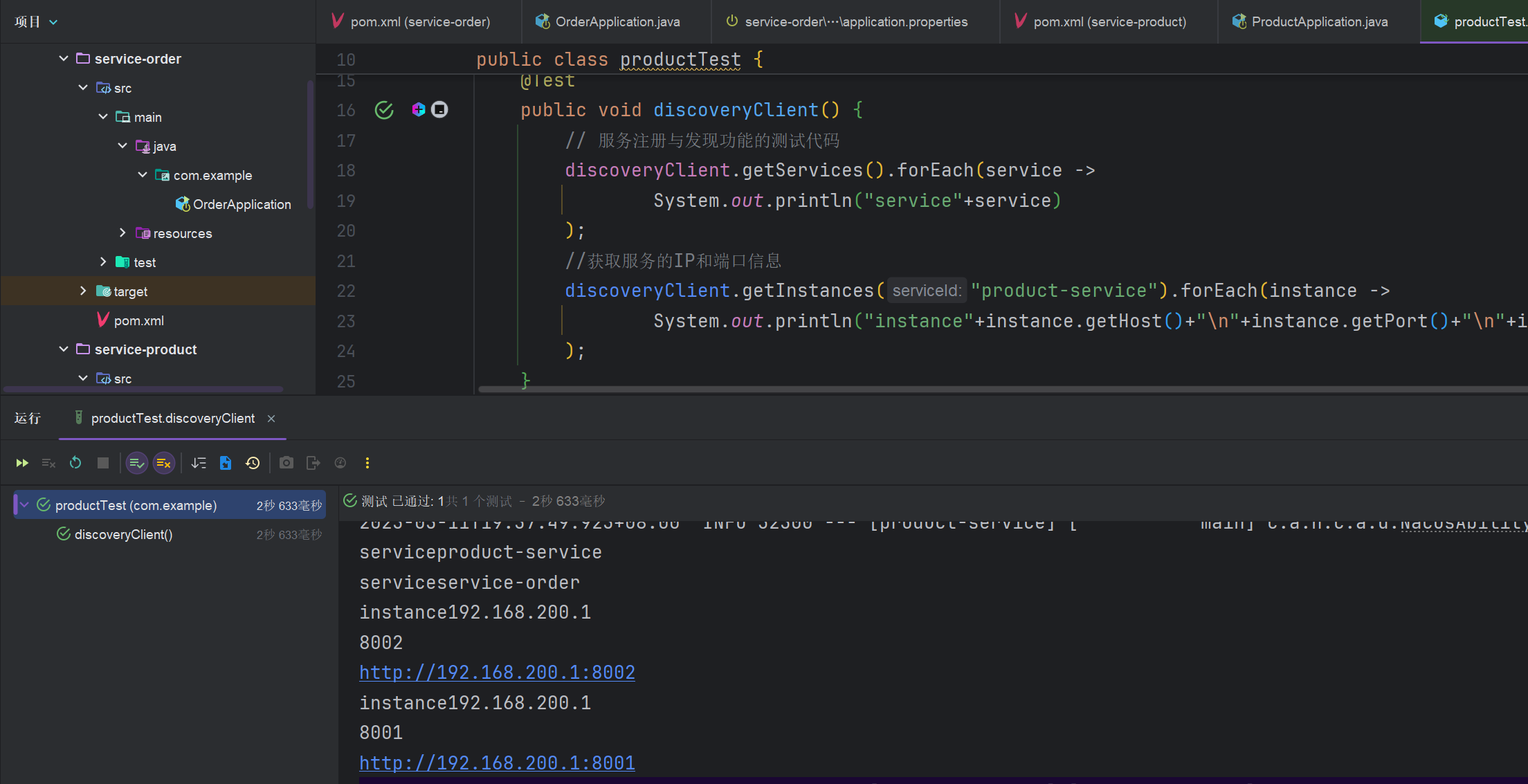Collapse the productTest node in test results
1528x784 pixels.
[24, 505]
